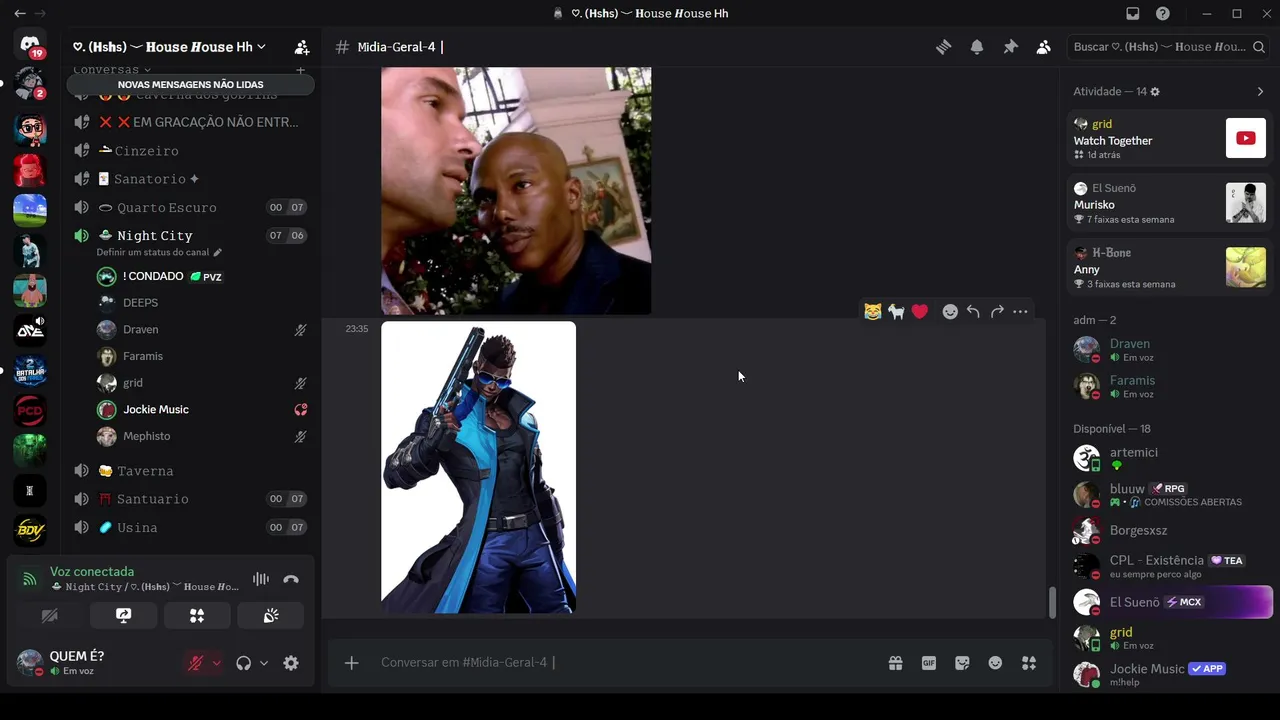Open microphone input options chevron
The image size is (1280, 720).
pos(216,663)
